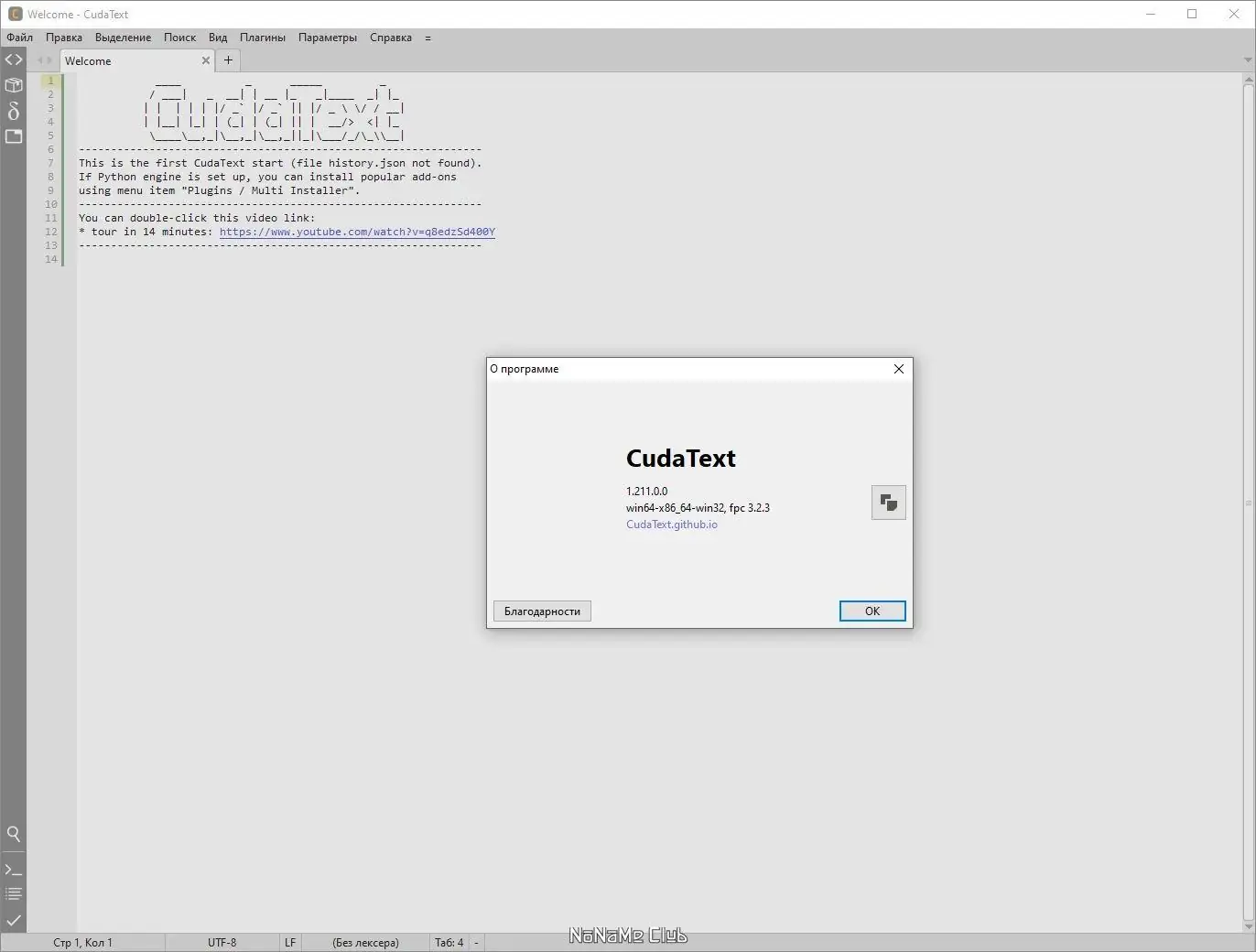Open the Благодарности credits button
Viewport: 1256px width, 952px height.
(x=542, y=611)
